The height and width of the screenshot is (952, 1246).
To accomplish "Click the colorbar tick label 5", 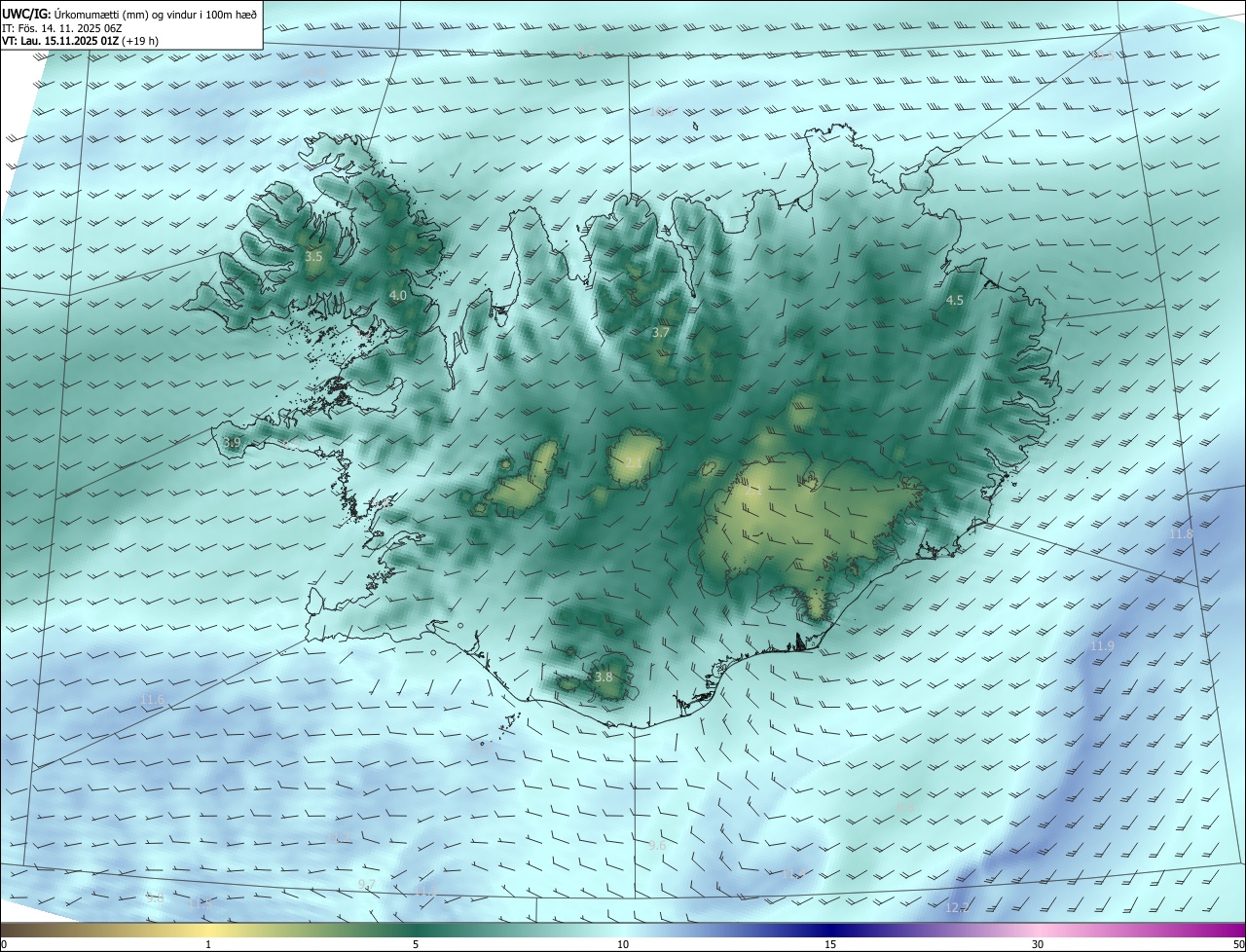I will click(x=416, y=944).
